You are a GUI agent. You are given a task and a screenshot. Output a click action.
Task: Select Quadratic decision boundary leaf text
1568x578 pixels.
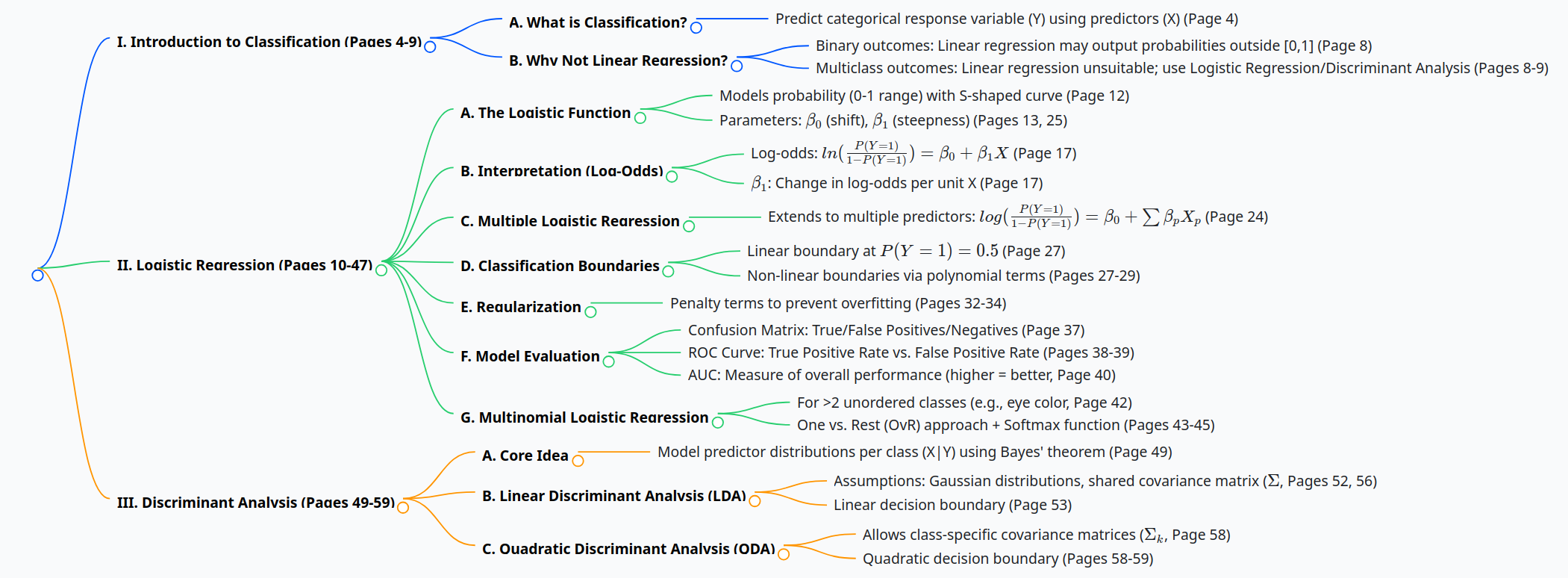[1008, 559]
